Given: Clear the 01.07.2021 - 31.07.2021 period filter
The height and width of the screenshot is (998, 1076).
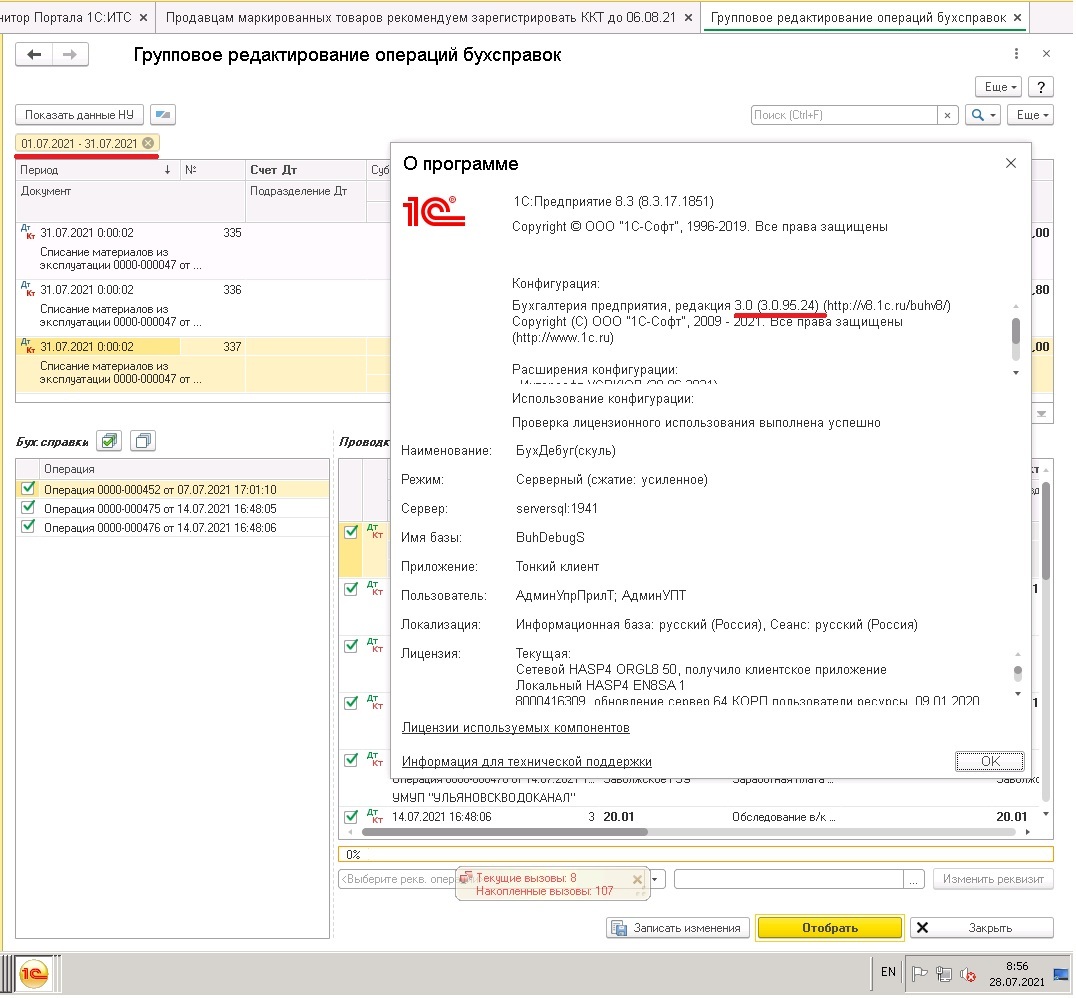Looking at the screenshot, I should point(148,143).
